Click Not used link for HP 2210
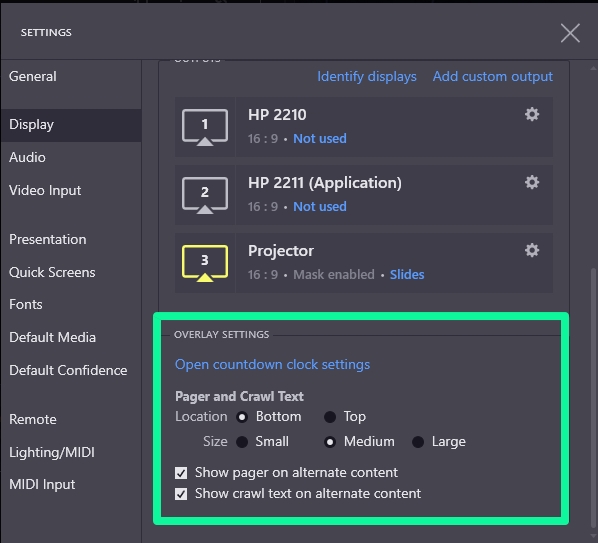The height and width of the screenshot is (543, 598). tap(320, 138)
